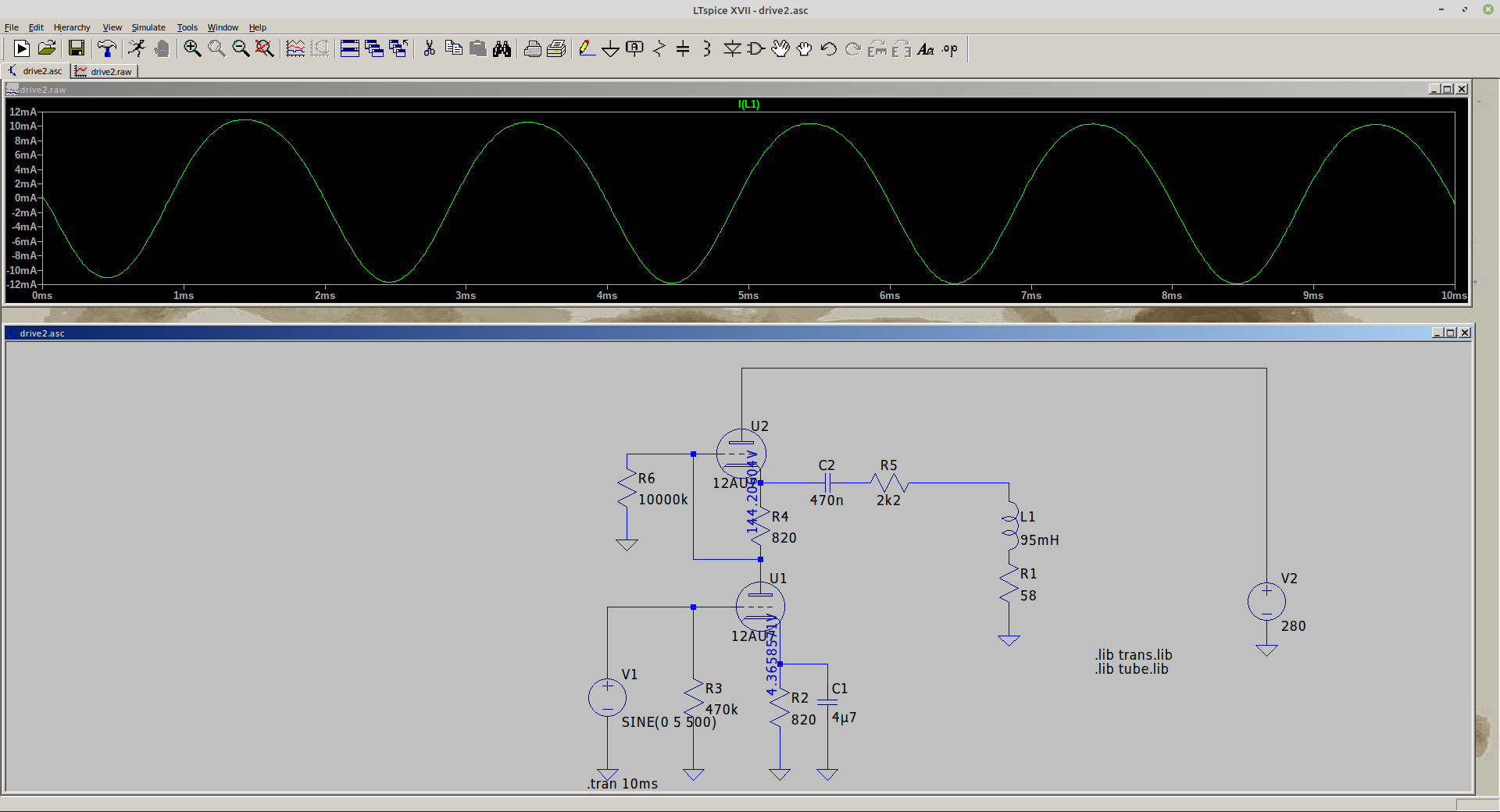Click the U2 12AU7 tube symbol
The image size is (1500, 812).
click(741, 454)
